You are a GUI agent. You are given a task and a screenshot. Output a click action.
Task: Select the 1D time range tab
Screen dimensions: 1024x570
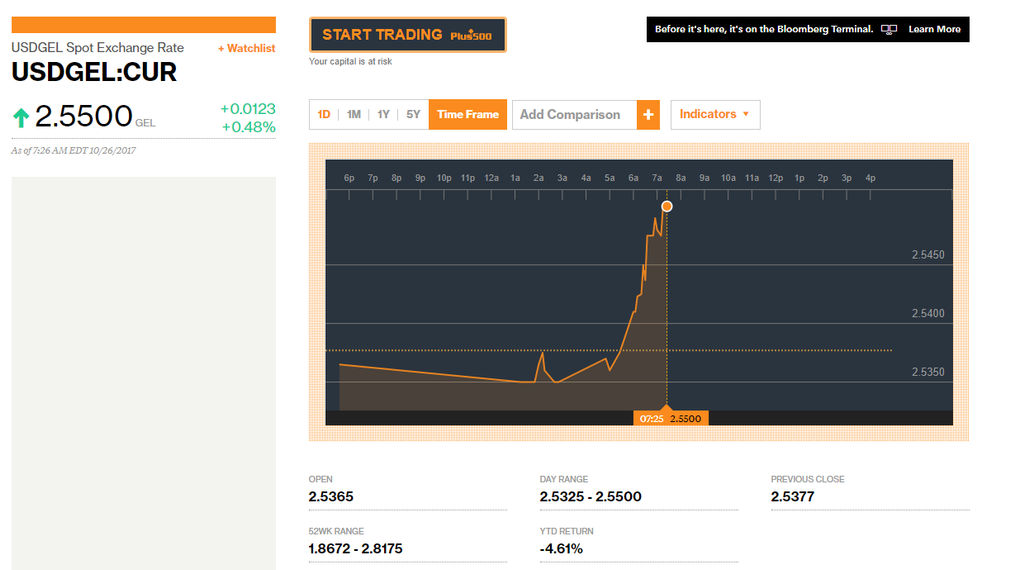pos(324,114)
